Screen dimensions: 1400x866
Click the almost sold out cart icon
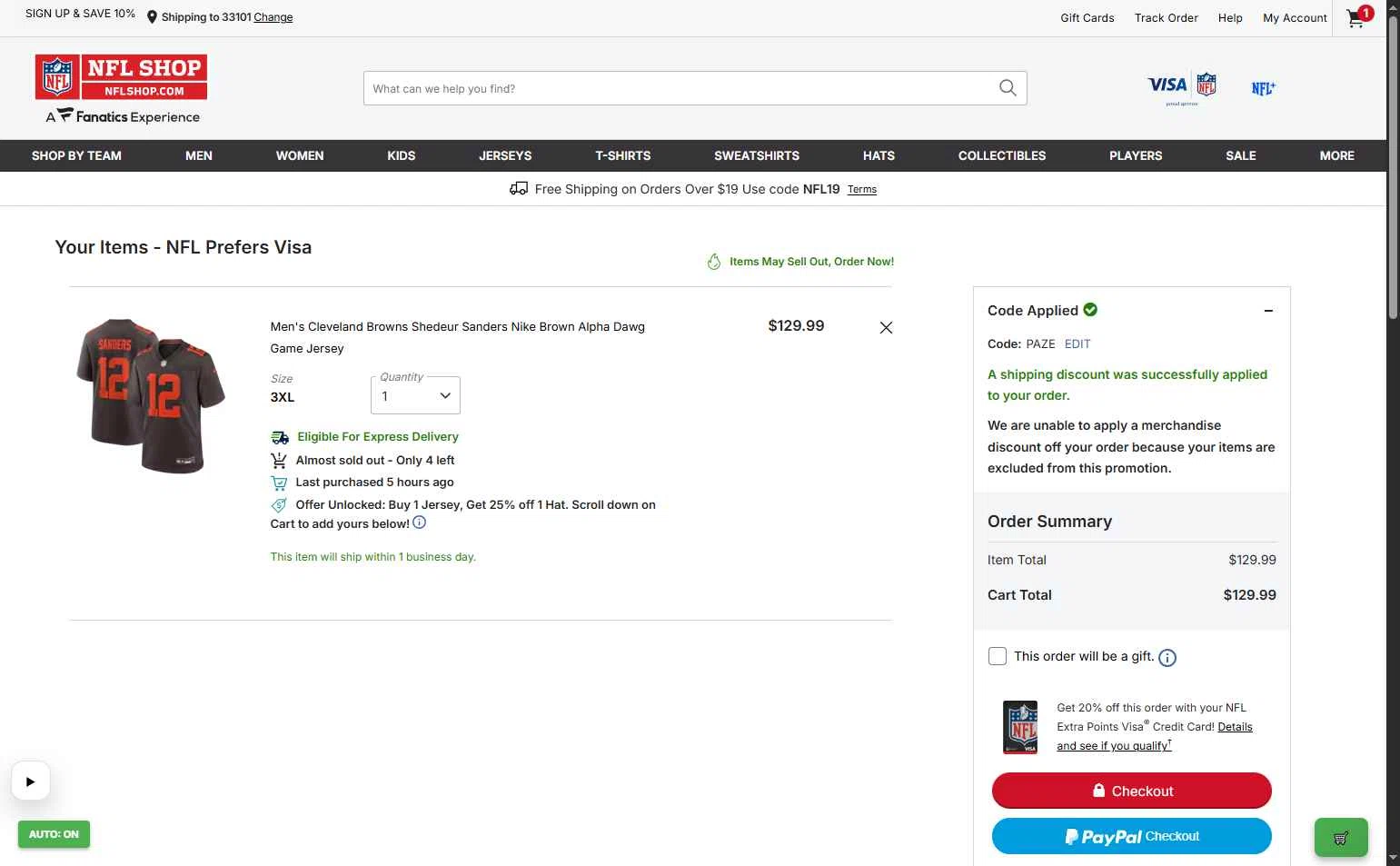[x=279, y=461]
